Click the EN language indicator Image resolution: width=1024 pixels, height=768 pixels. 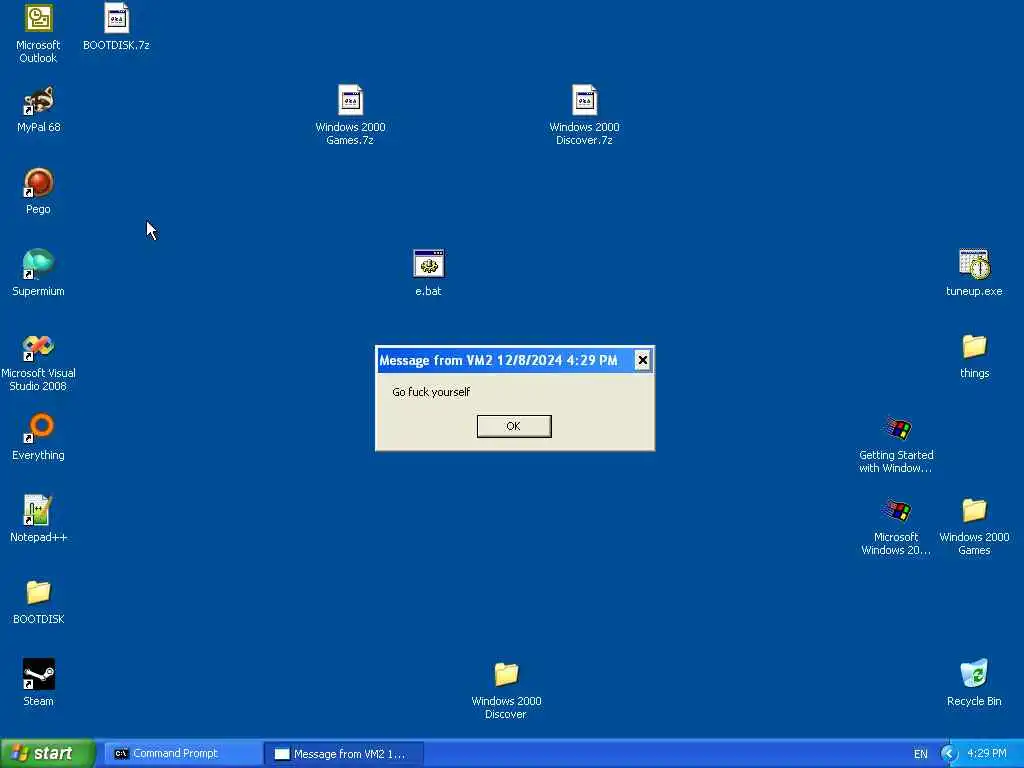pos(921,754)
